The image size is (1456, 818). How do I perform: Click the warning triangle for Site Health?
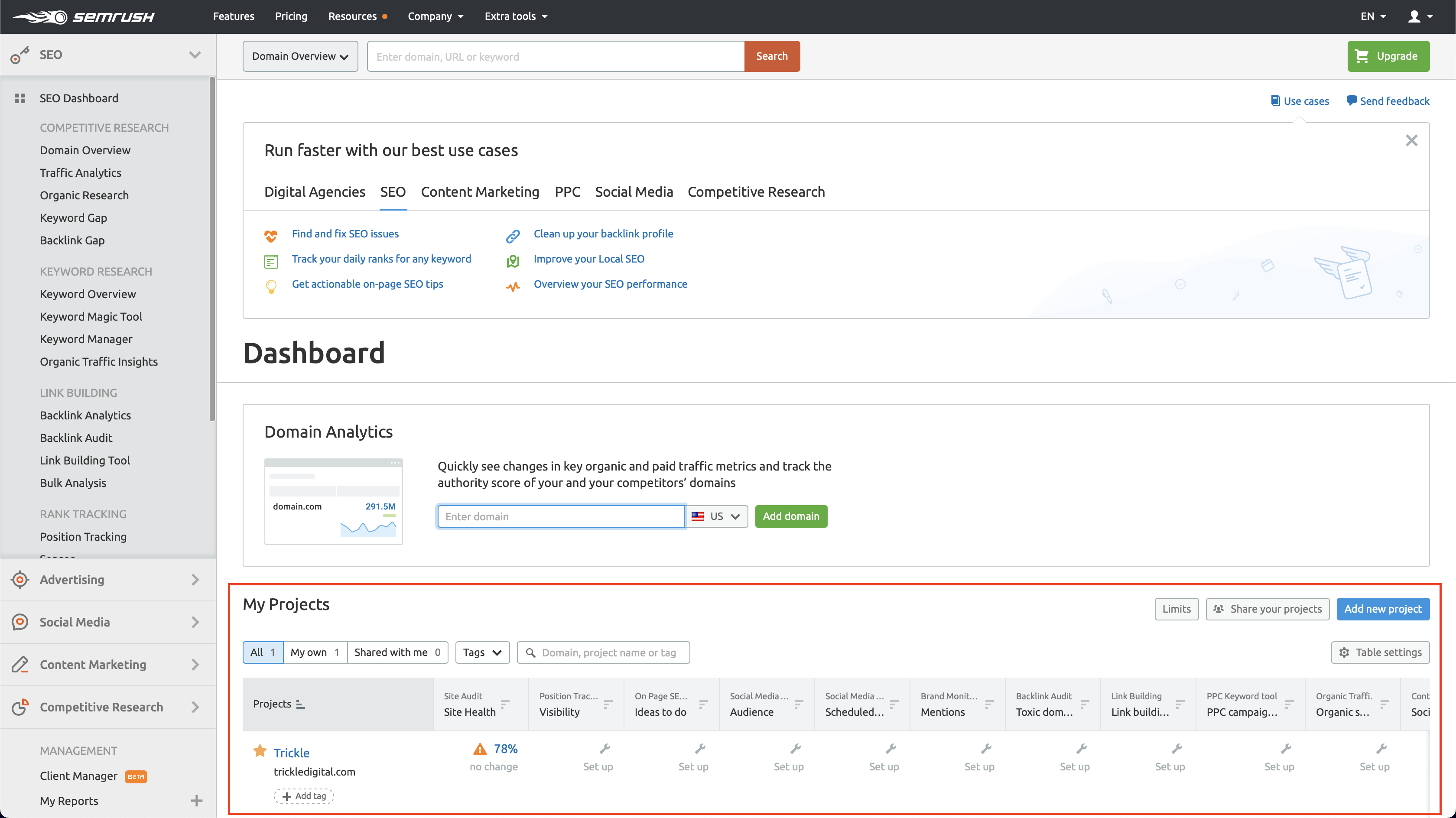(x=480, y=749)
